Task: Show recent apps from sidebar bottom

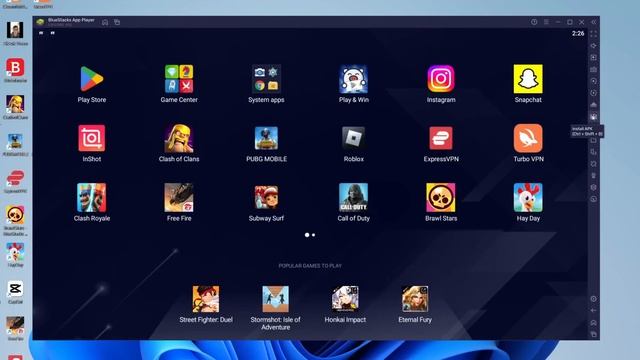Action: pos(593,334)
